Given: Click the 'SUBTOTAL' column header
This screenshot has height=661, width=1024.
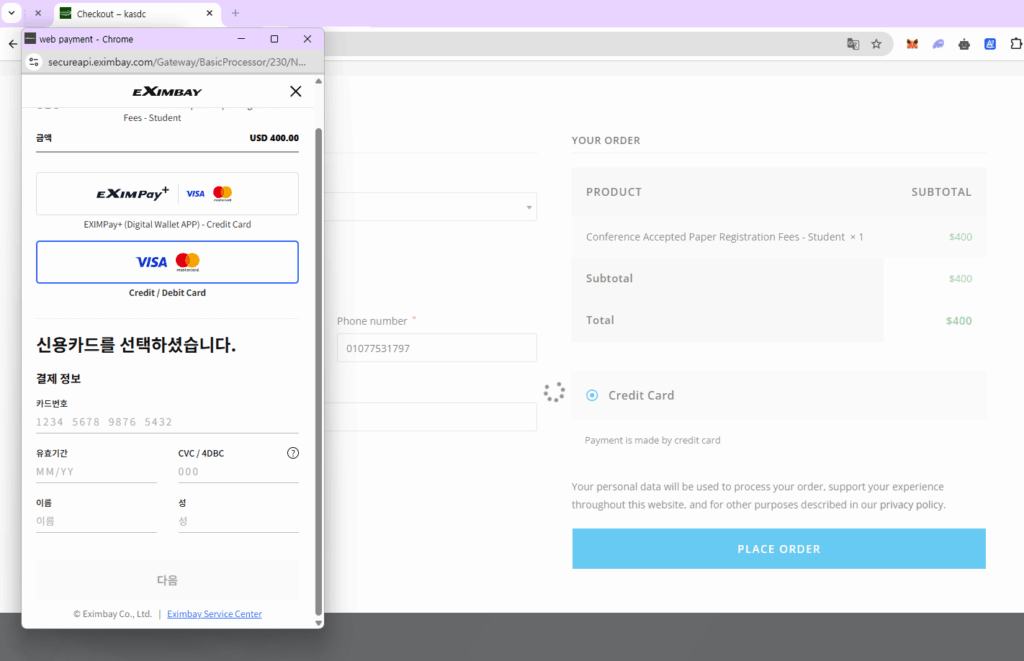Looking at the screenshot, I should 941,192.
